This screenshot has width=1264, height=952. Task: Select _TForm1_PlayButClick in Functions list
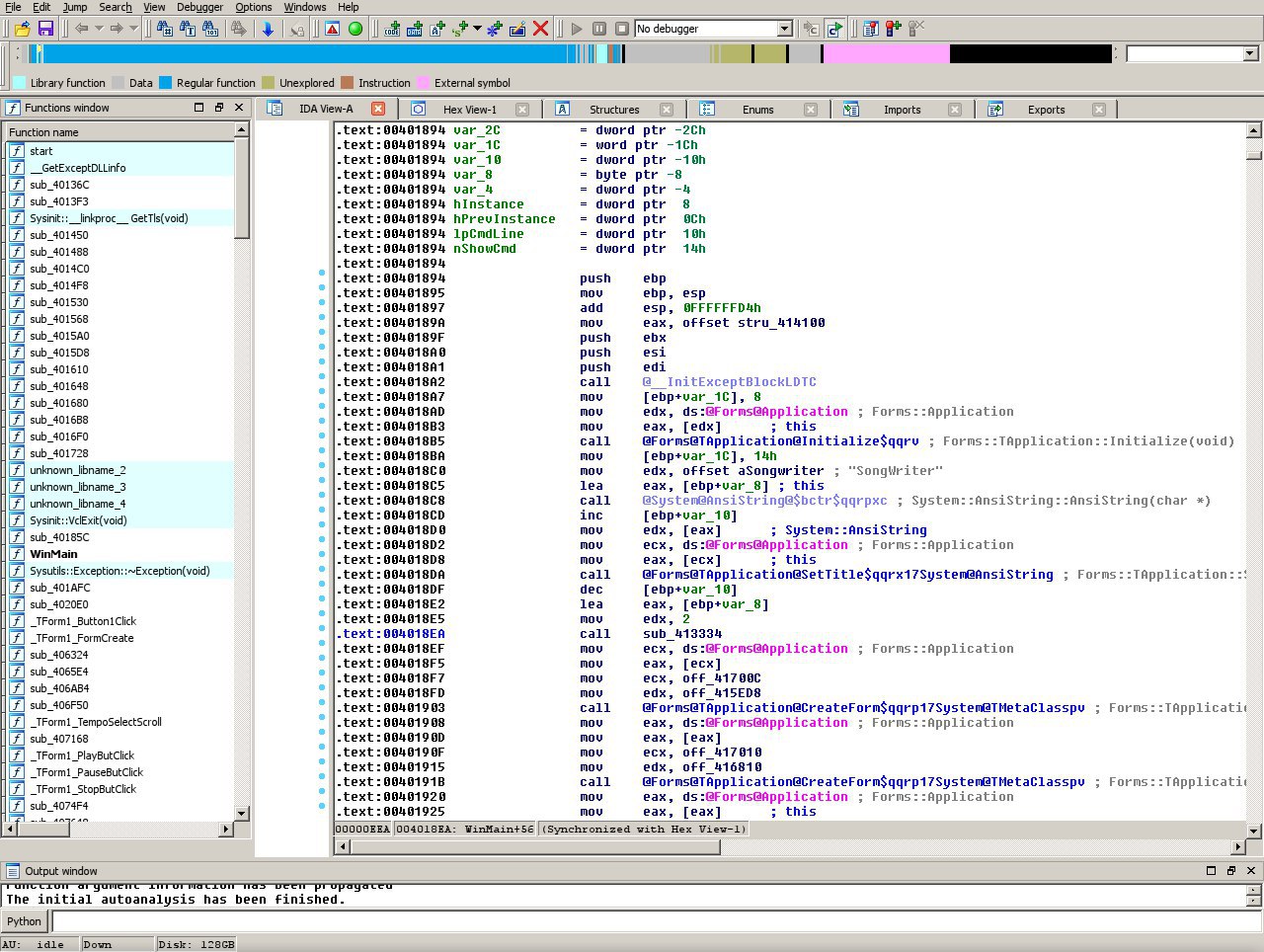(82, 755)
